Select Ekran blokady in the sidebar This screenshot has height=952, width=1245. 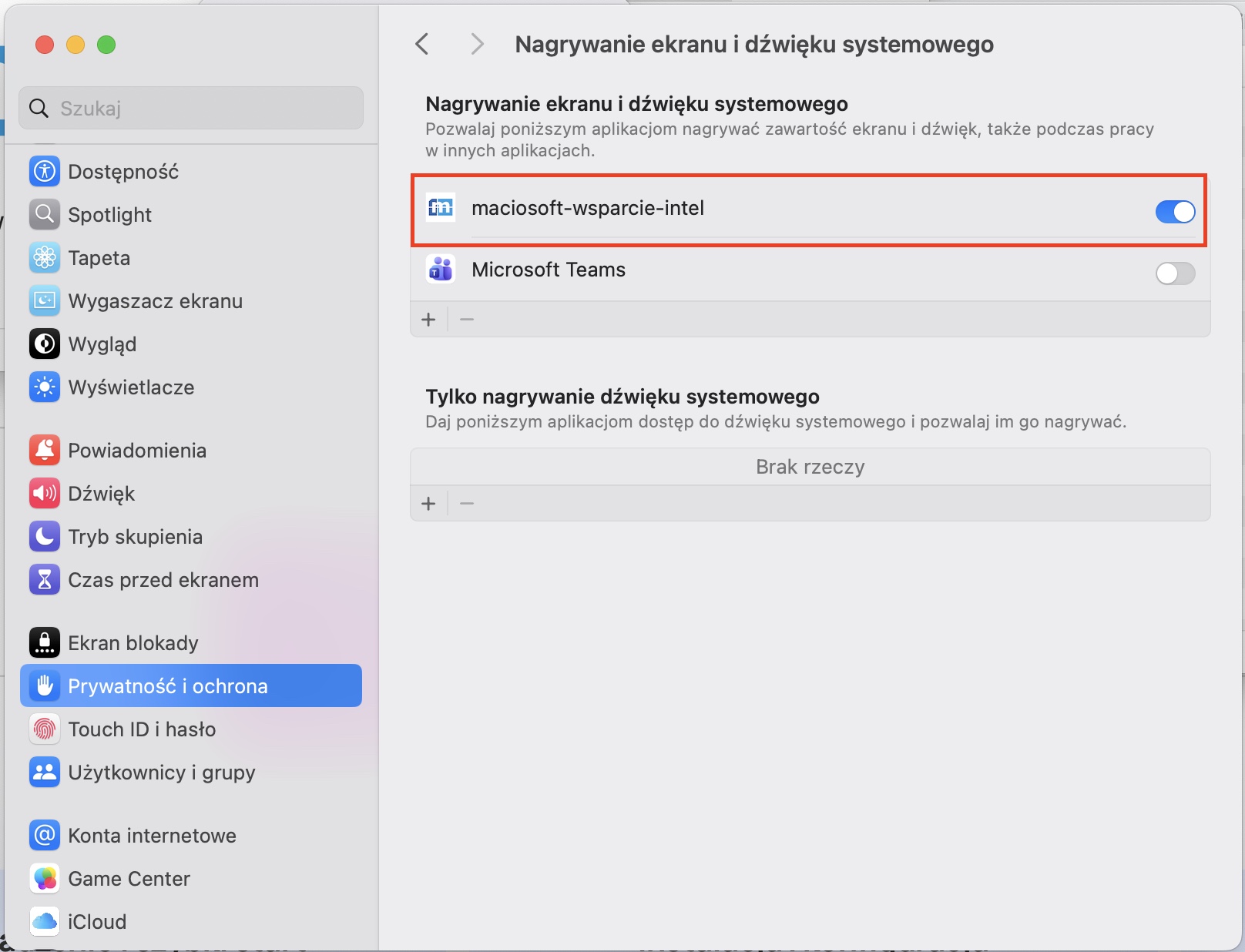click(x=133, y=642)
